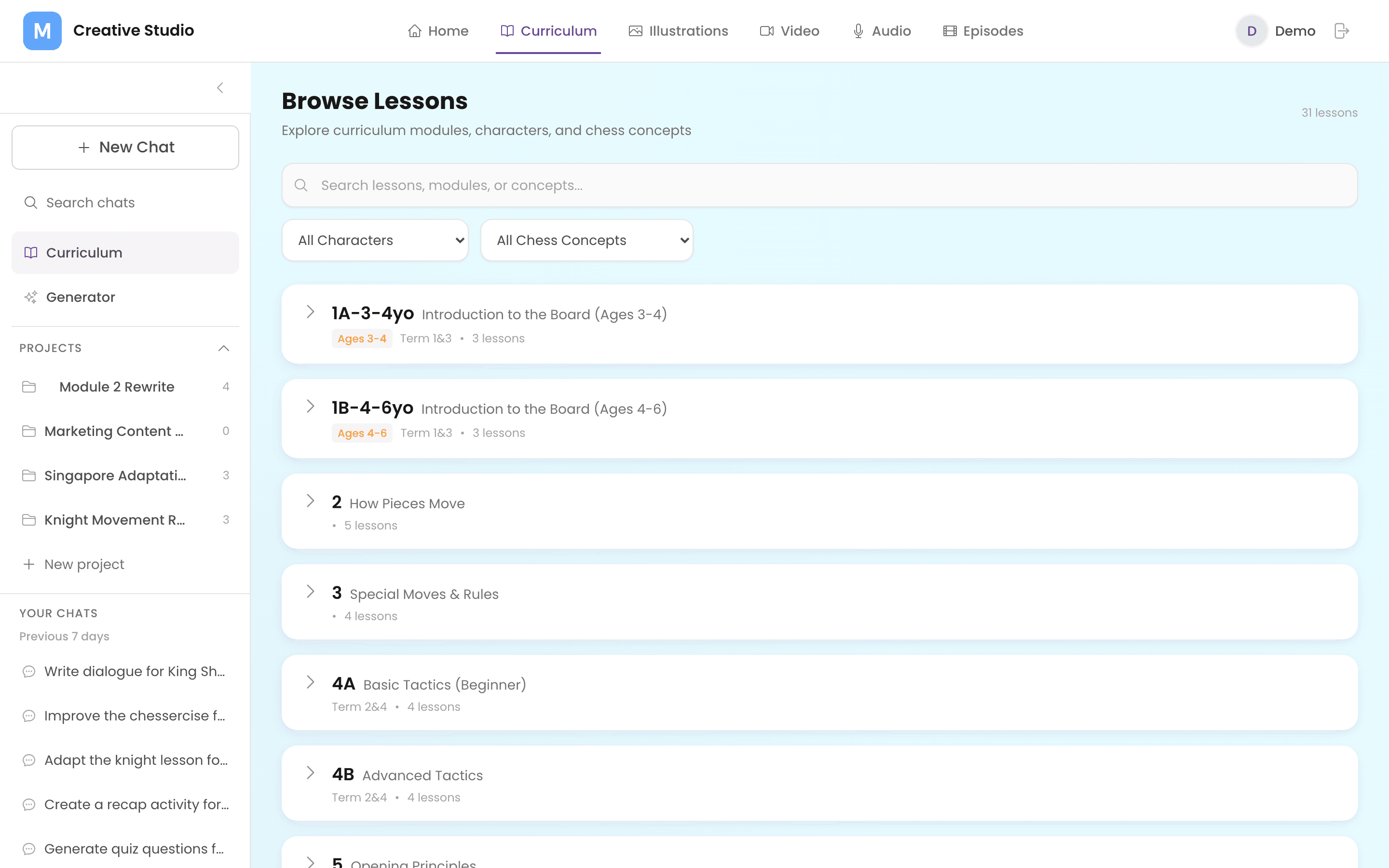Expand module 3 Special Moves & Rules
Screen dimensions: 1389x868
(311, 591)
